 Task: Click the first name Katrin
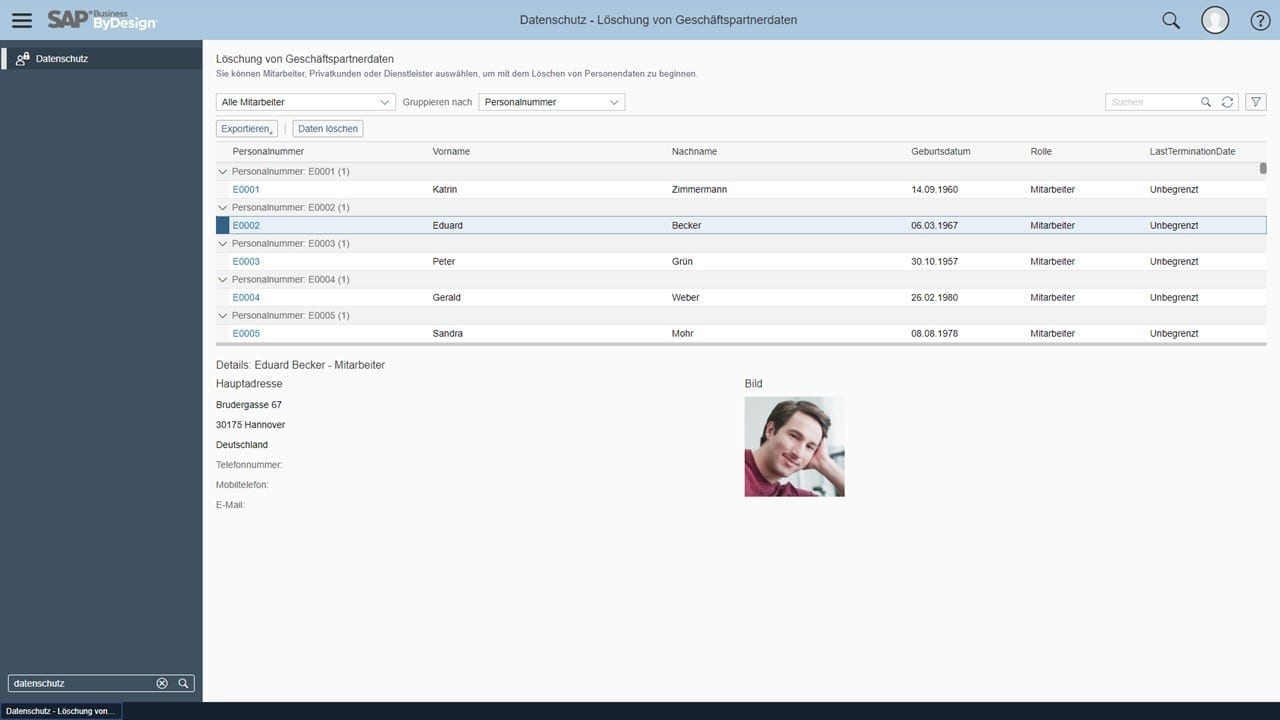point(445,190)
